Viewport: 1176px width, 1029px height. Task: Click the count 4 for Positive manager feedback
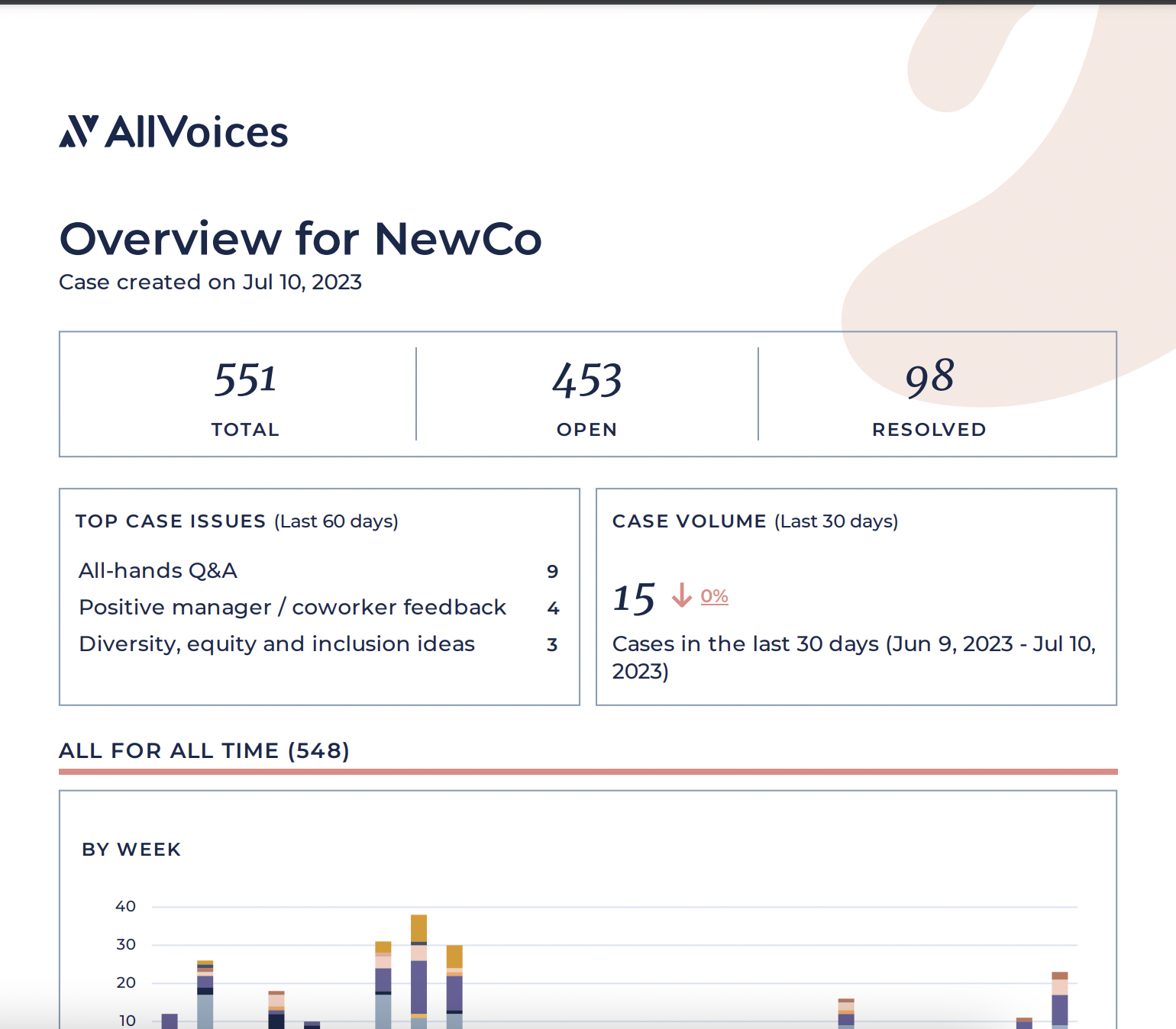tap(553, 608)
